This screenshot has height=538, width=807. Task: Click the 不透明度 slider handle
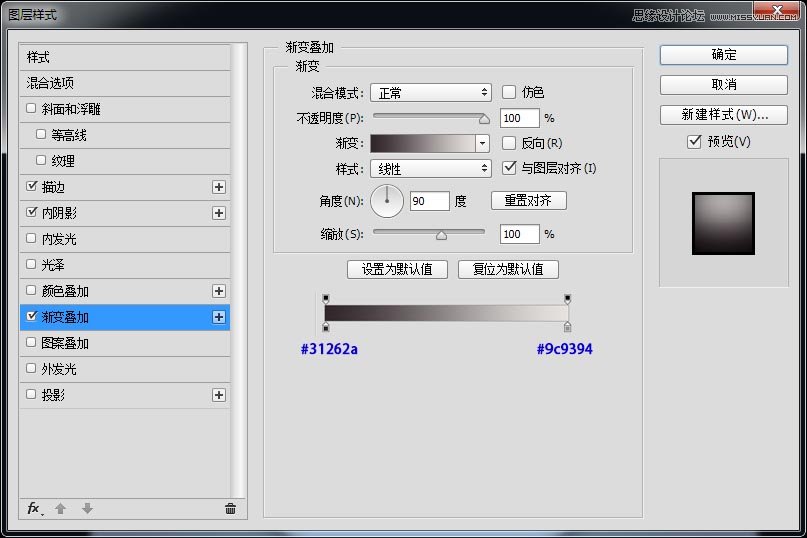pos(484,119)
